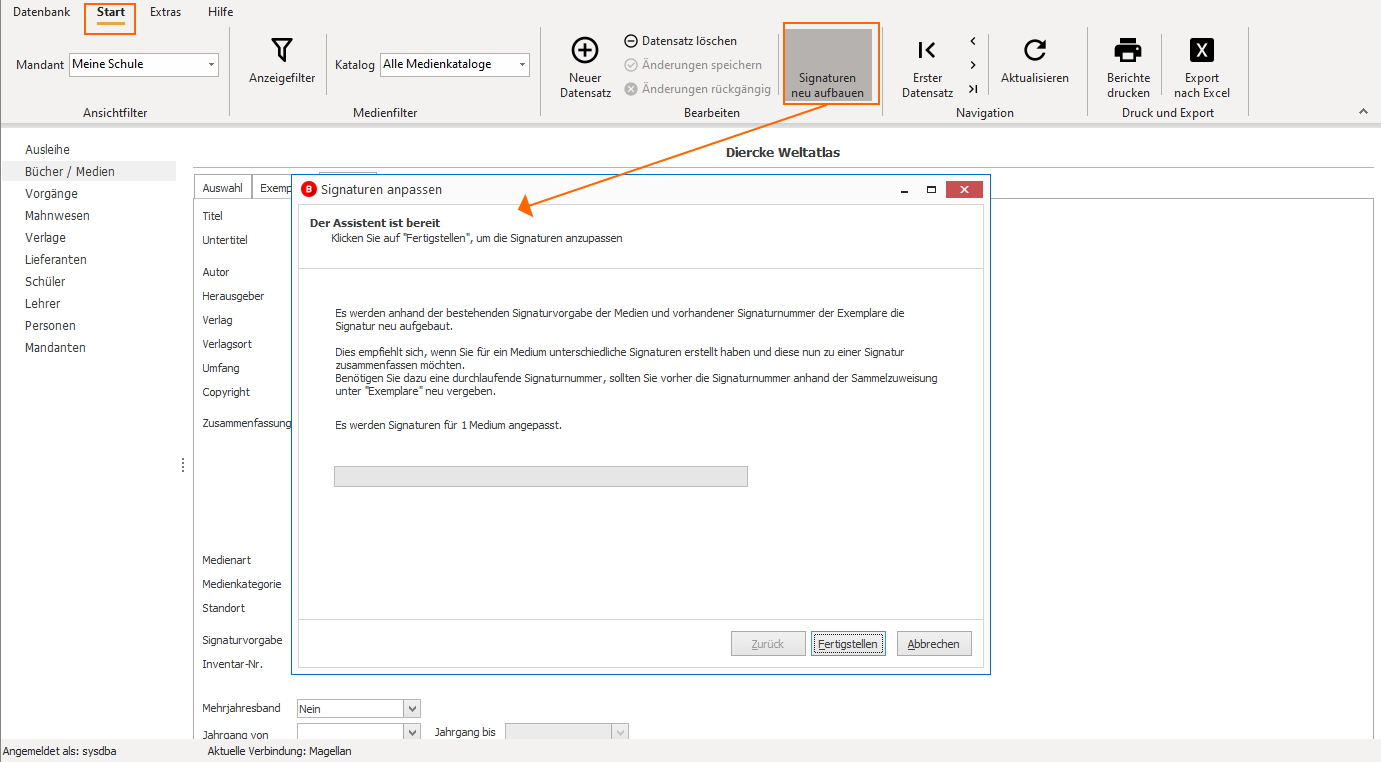
Task: Click 'Aktuelle Verbindung: Magellan' status text
Action: [x=280, y=751]
